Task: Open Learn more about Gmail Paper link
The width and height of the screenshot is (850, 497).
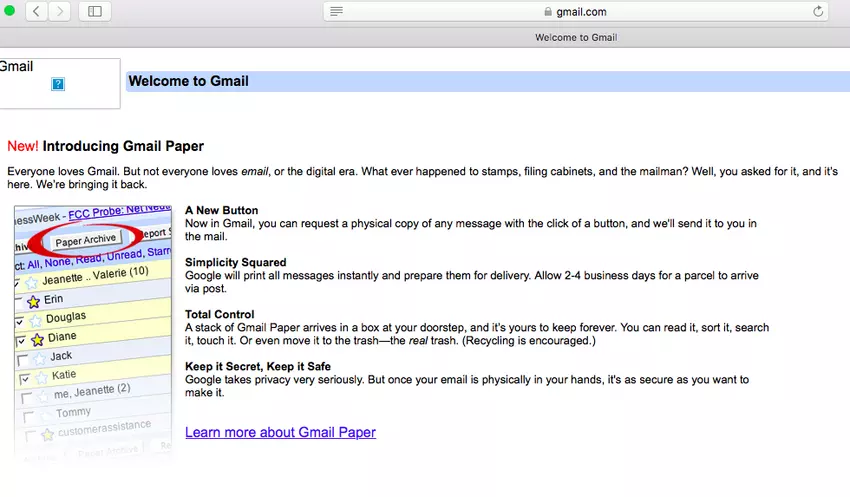Action: [x=280, y=432]
